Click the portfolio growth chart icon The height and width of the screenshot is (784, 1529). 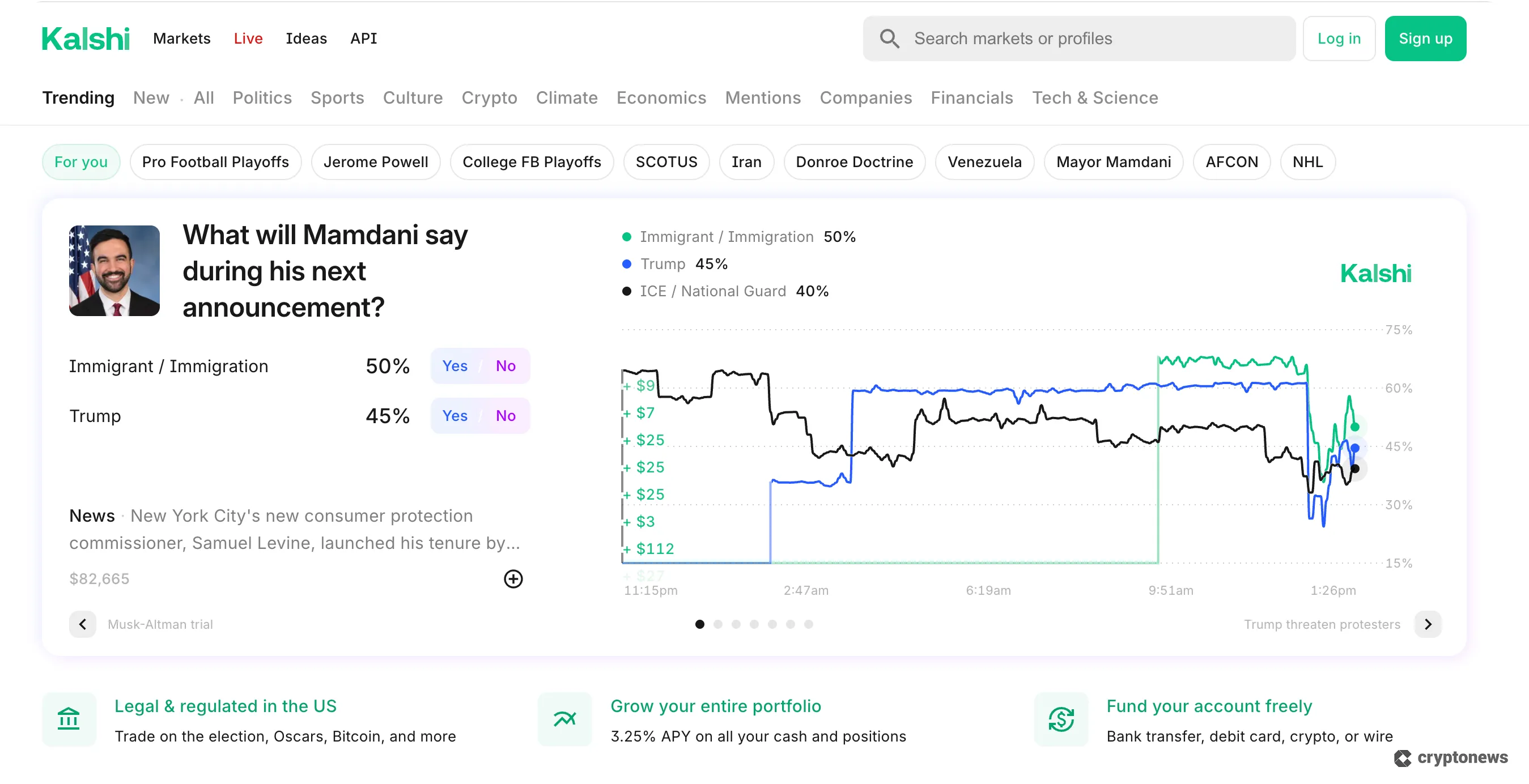(x=564, y=719)
